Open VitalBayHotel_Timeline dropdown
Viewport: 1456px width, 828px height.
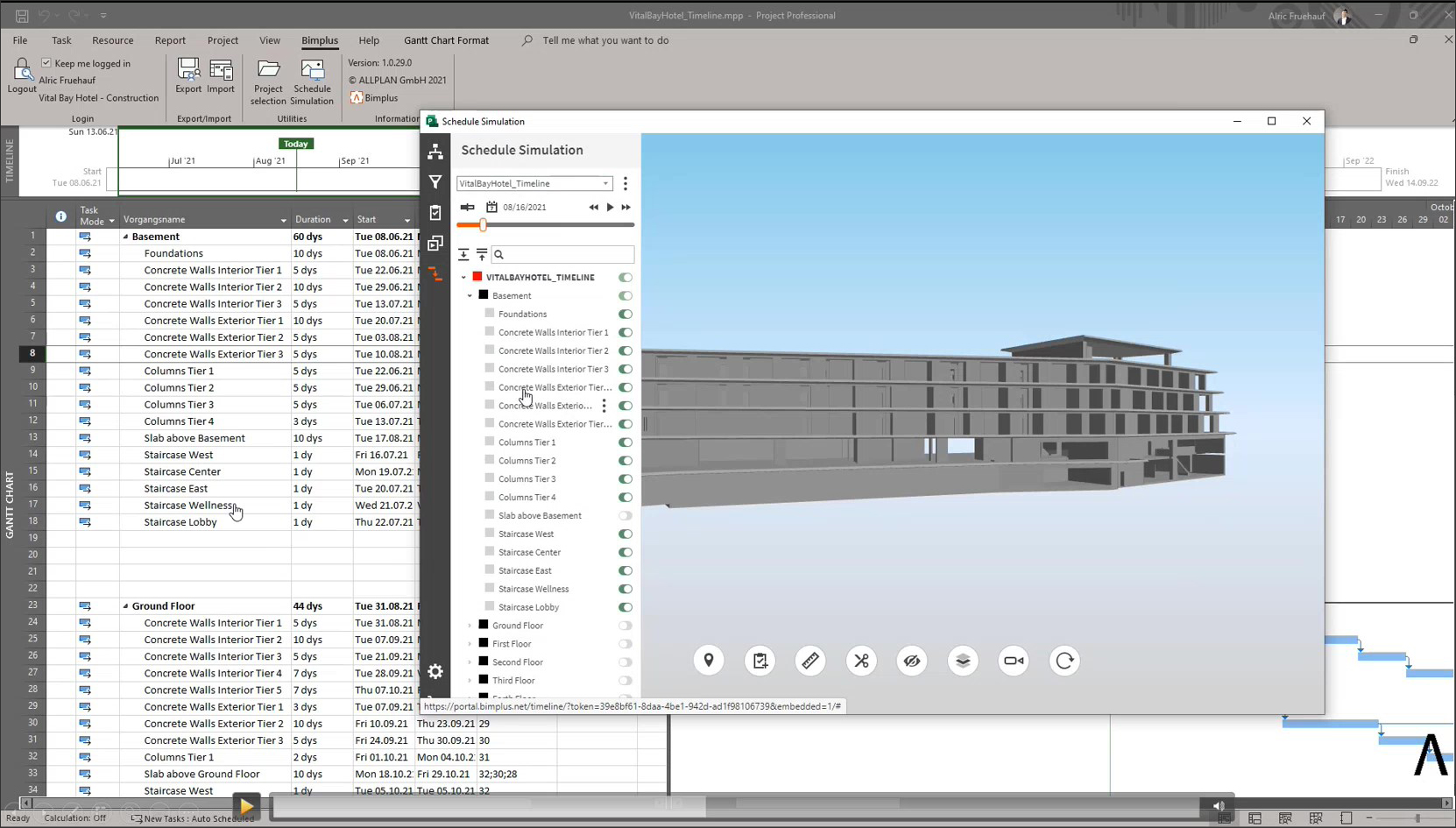(x=534, y=183)
